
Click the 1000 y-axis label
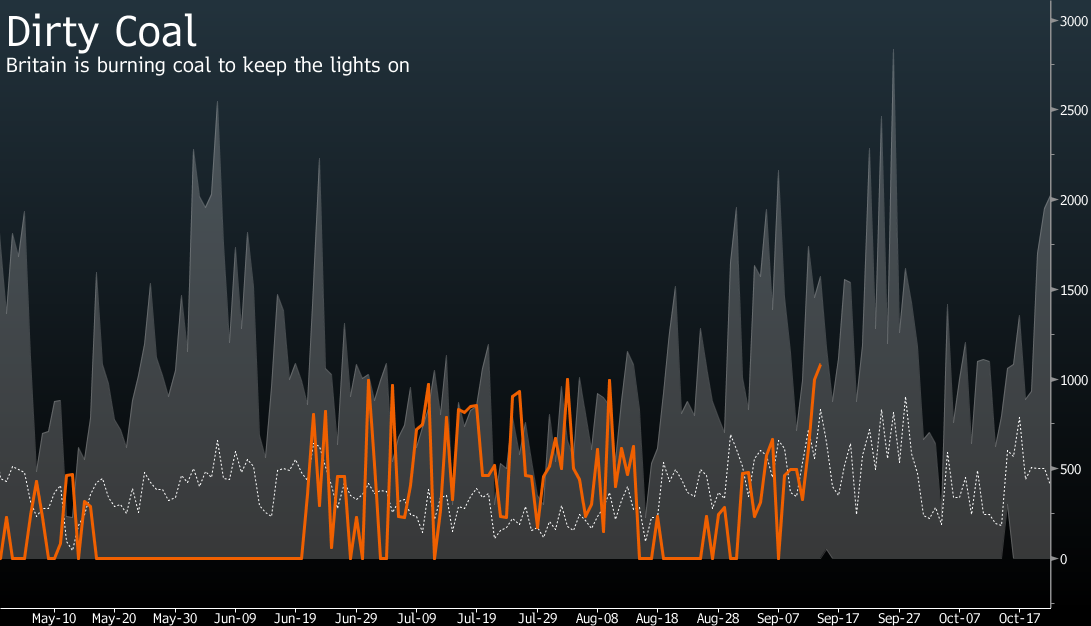(x=1074, y=380)
